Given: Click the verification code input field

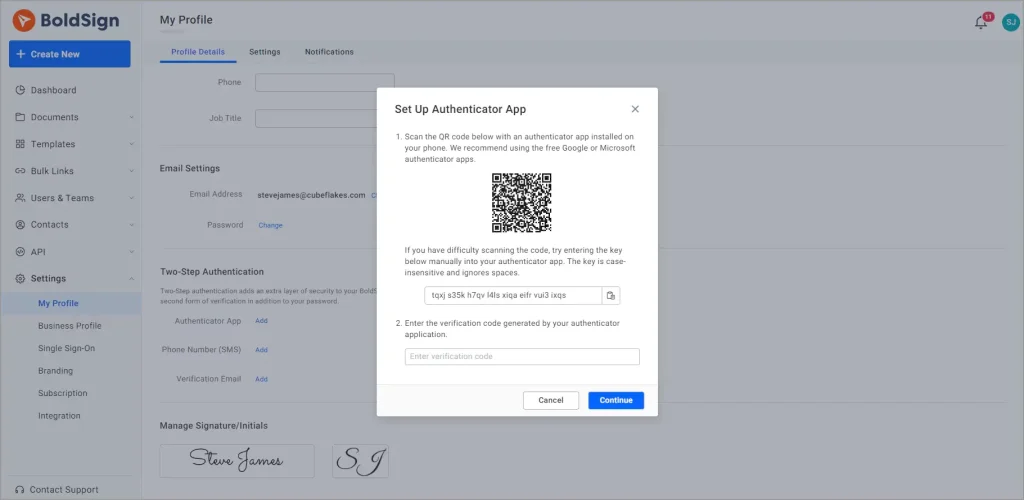Looking at the screenshot, I should [x=521, y=356].
